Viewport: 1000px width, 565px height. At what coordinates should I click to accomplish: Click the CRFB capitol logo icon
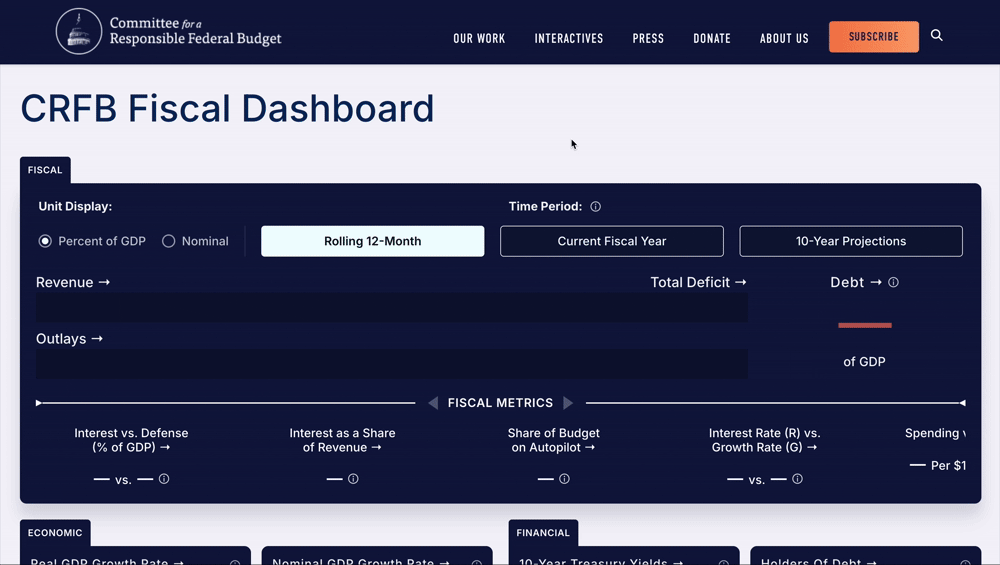click(x=78, y=31)
